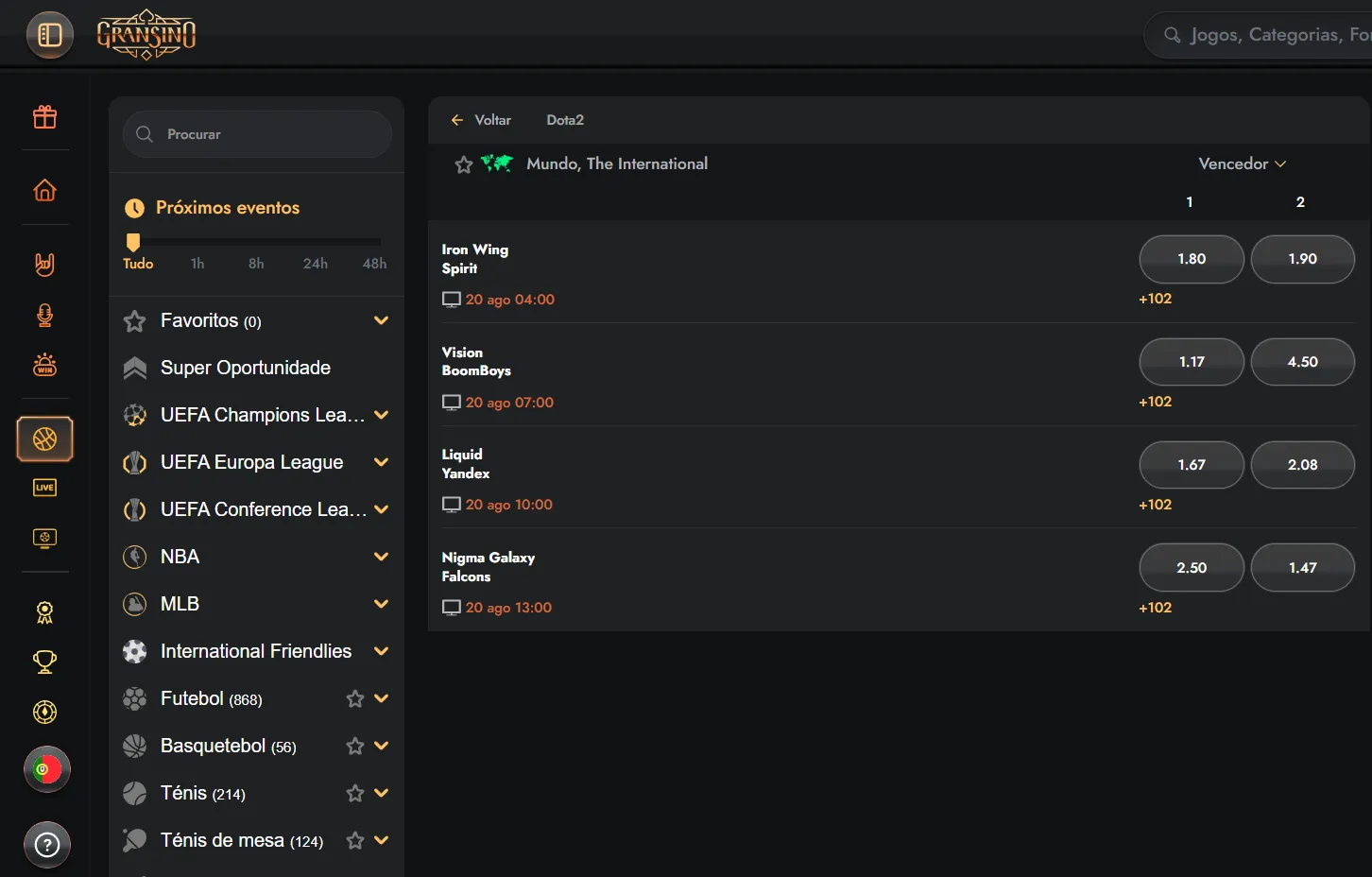The image size is (1372, 877).
Task: Click the Próximos eventos clock icon
Action: 135,208
